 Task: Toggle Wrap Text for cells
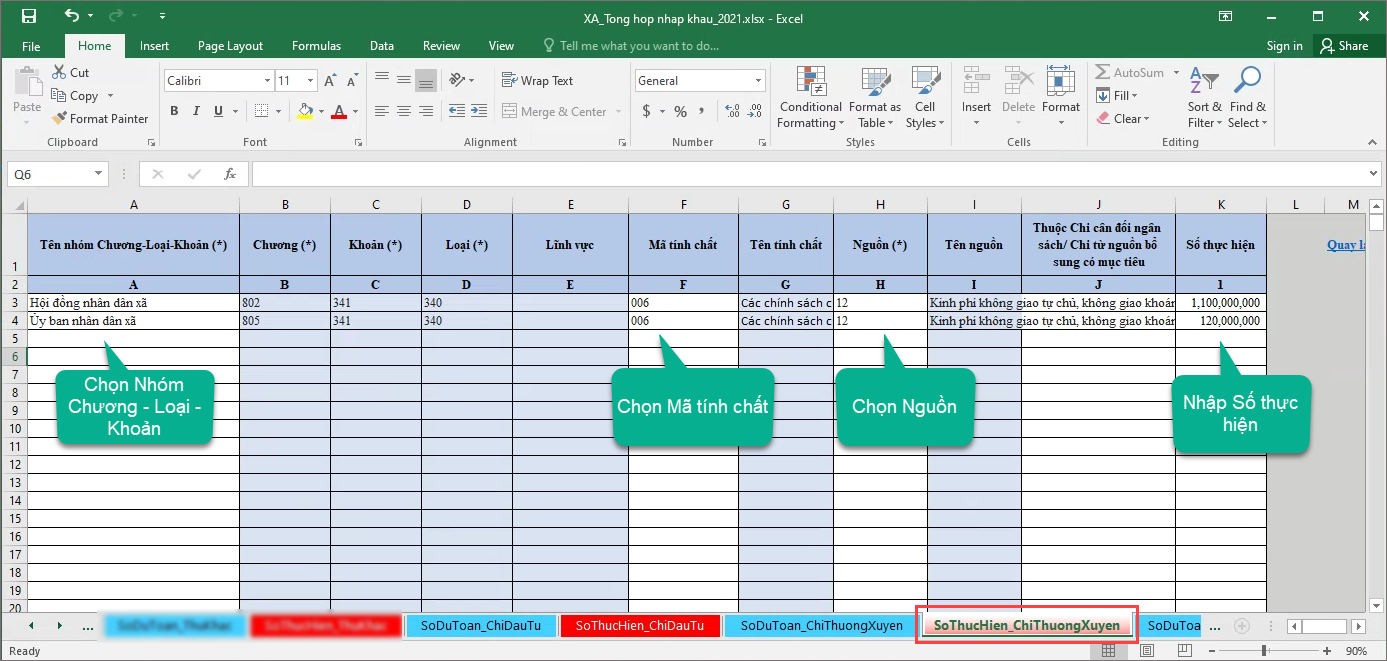[x=537, y=81]
